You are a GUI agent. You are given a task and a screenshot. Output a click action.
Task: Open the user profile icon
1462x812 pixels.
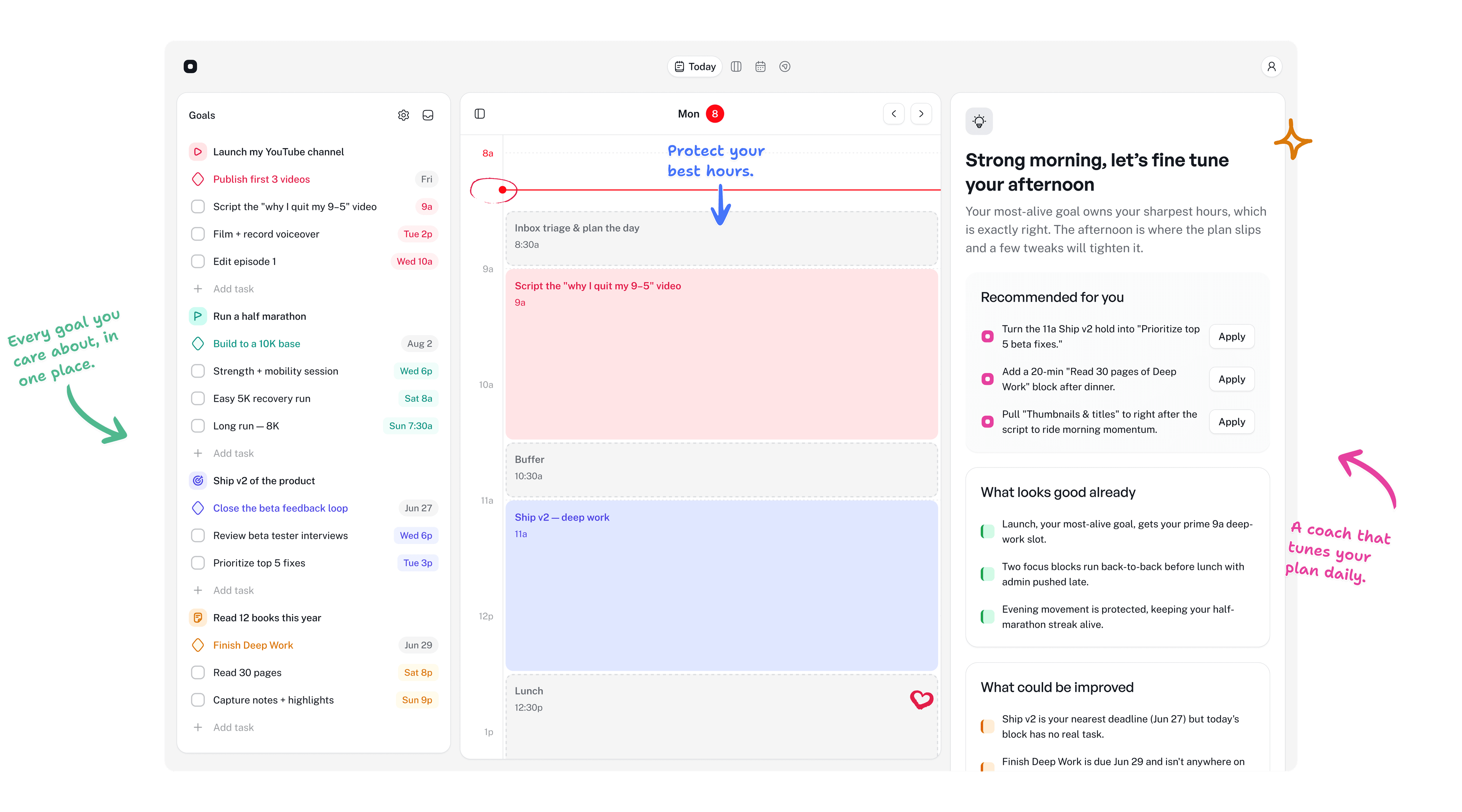pos(1271,66)
